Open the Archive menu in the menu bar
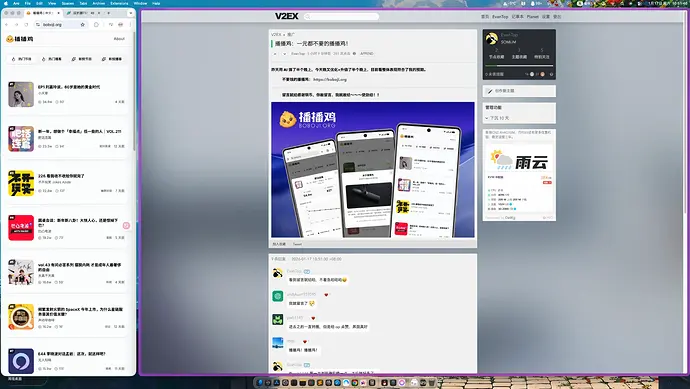 tap(99, 3)
